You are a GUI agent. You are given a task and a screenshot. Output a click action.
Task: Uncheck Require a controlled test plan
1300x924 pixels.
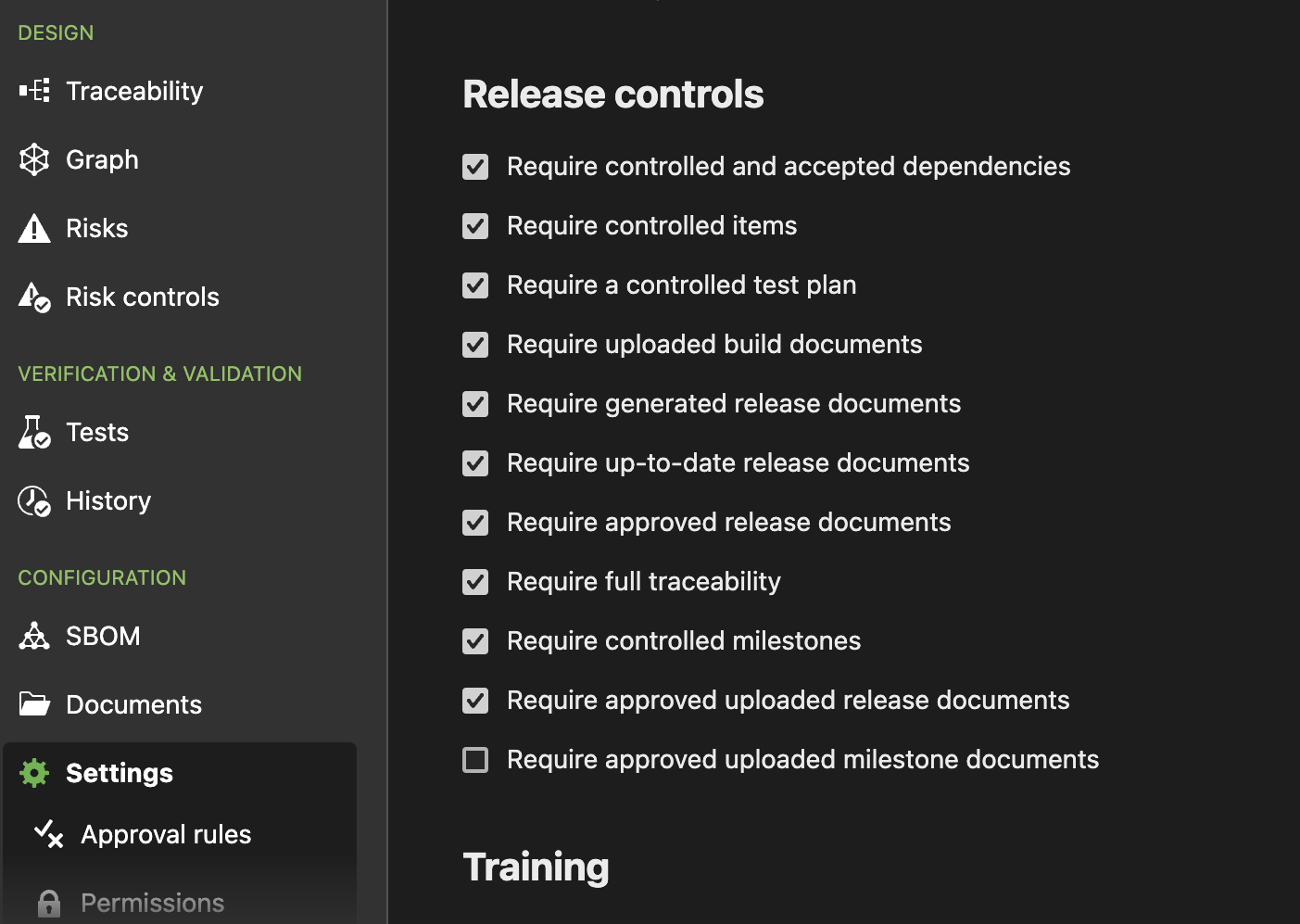[475, 285]
